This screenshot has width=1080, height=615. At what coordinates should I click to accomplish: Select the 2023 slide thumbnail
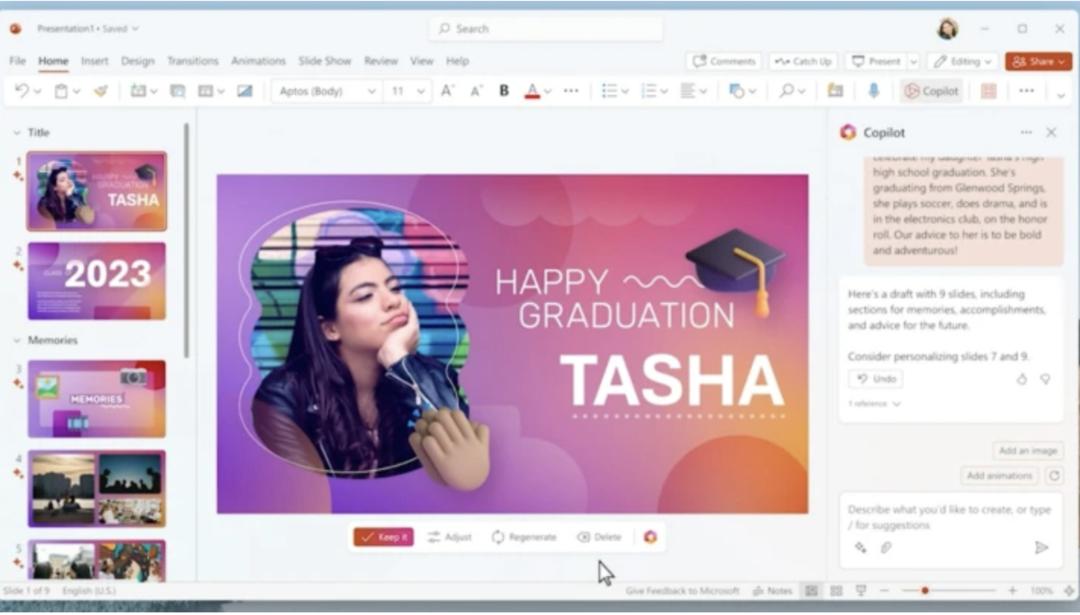(x=96, y=280)
